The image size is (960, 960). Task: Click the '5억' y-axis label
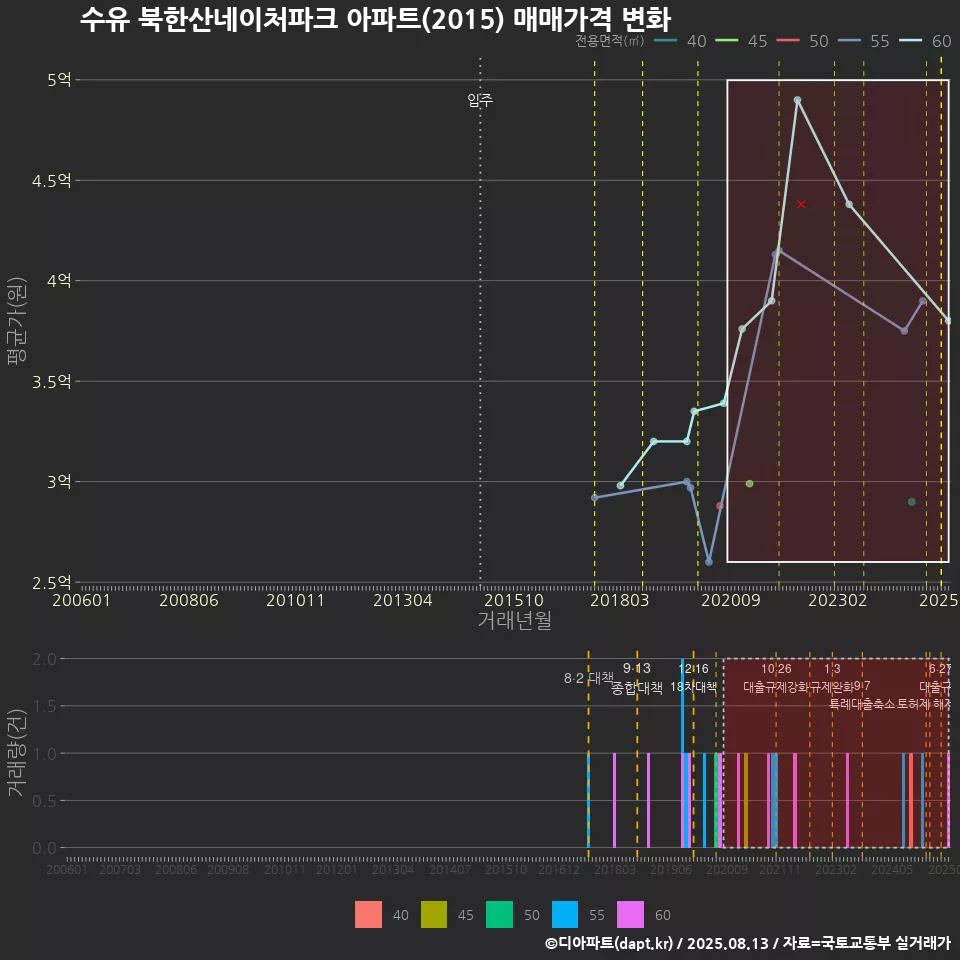pyautogui.click(x=59, y=80)
